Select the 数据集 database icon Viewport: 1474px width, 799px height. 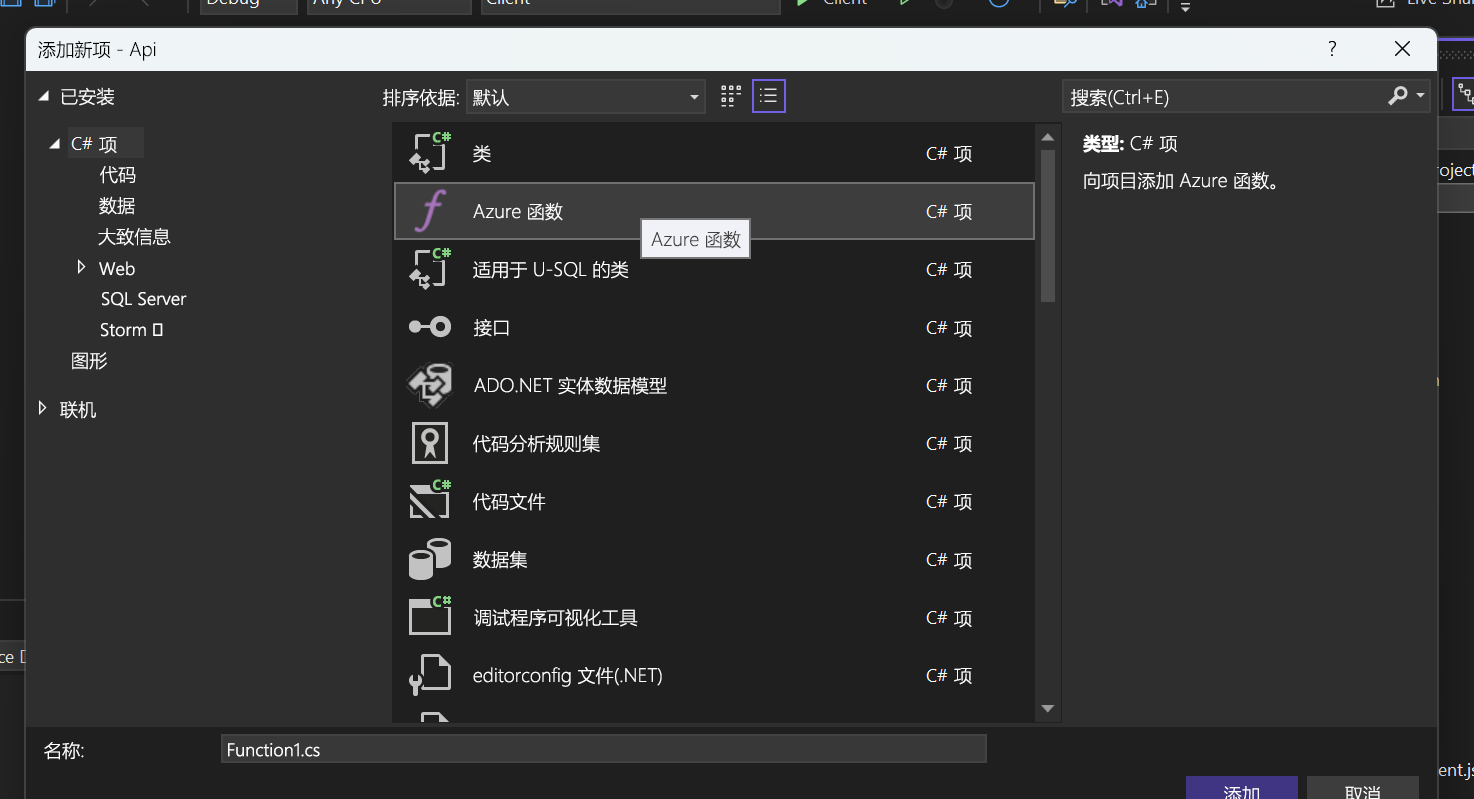tap(431, 559)
